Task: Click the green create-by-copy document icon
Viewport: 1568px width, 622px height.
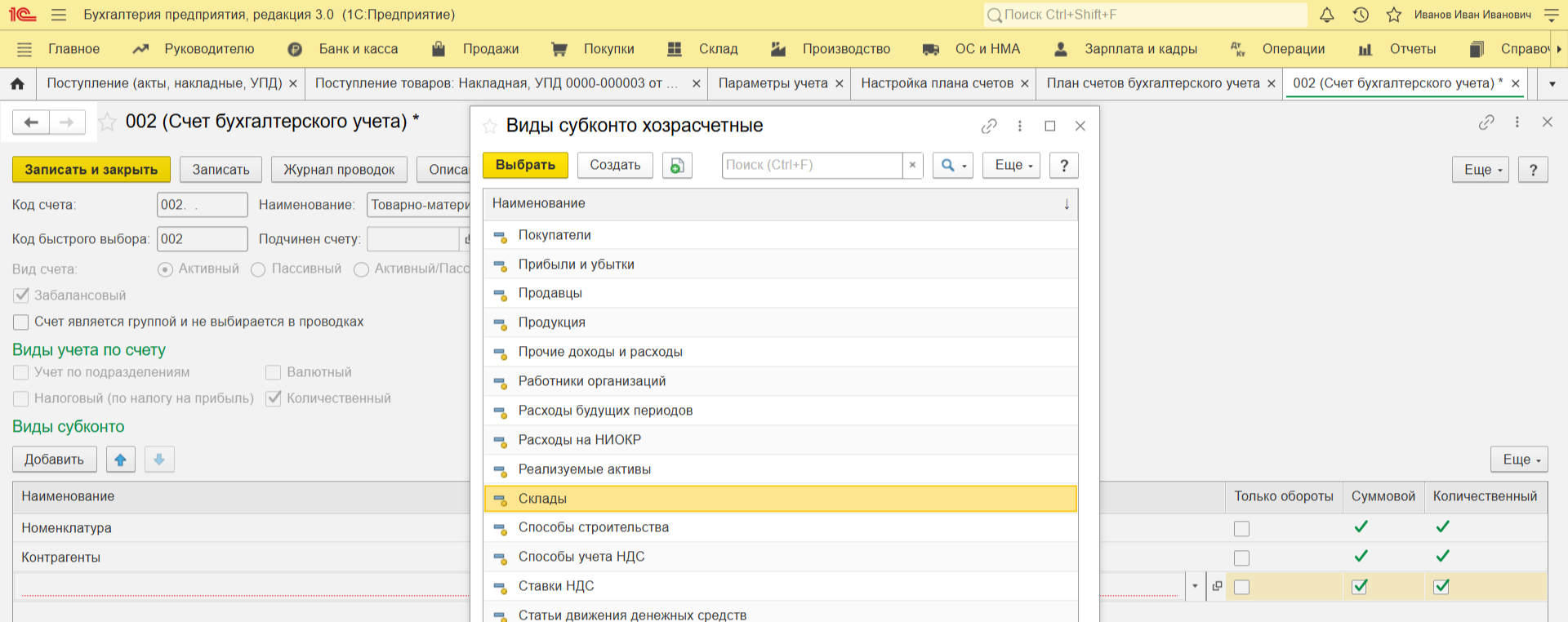Action: [x=677, y=165]
